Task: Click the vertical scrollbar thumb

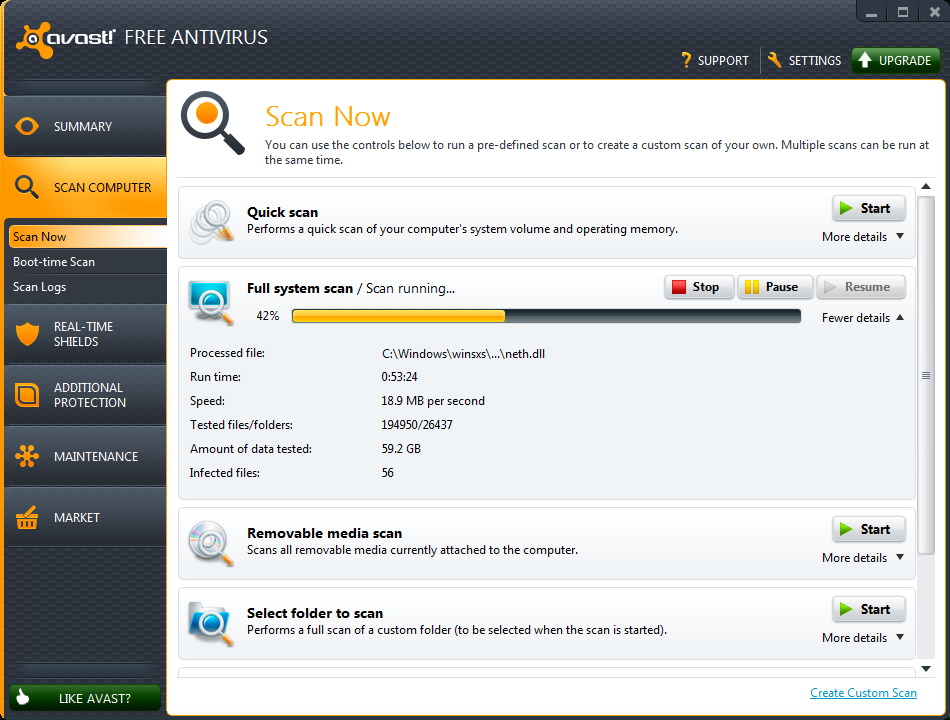Action: tap(926, 375)
